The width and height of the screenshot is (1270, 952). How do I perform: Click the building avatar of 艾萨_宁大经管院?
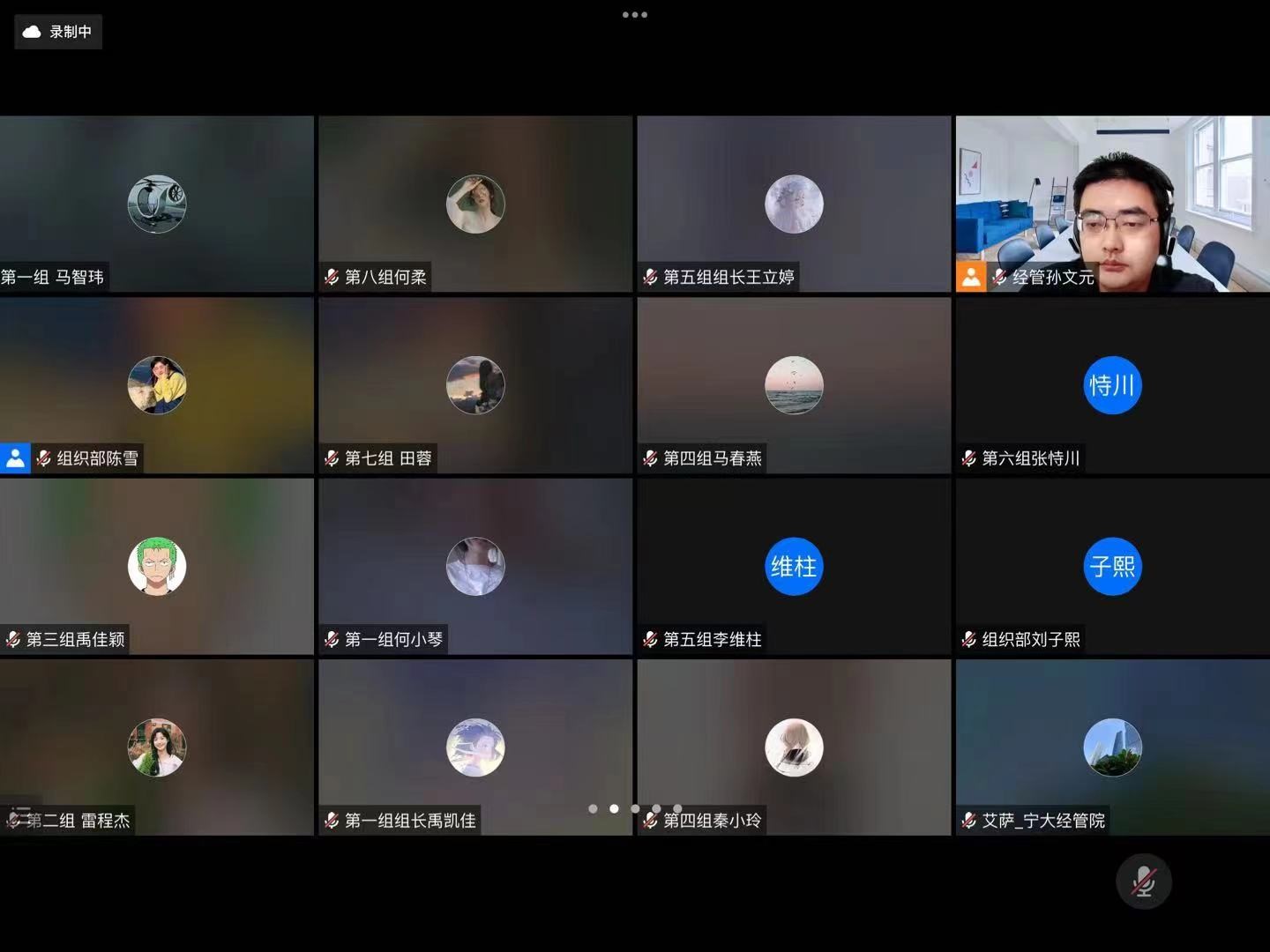point(1112,747)
